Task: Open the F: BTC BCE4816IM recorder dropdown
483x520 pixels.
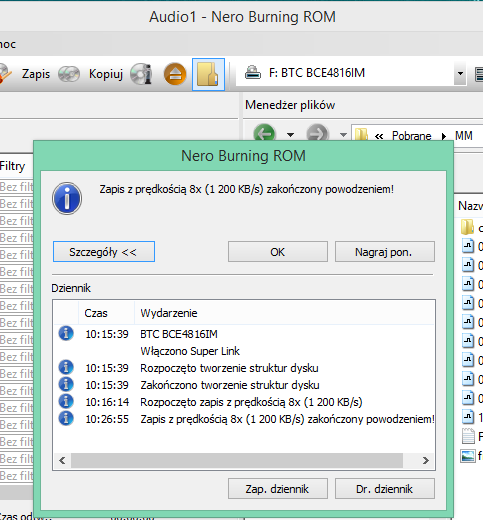Action: 460,73
